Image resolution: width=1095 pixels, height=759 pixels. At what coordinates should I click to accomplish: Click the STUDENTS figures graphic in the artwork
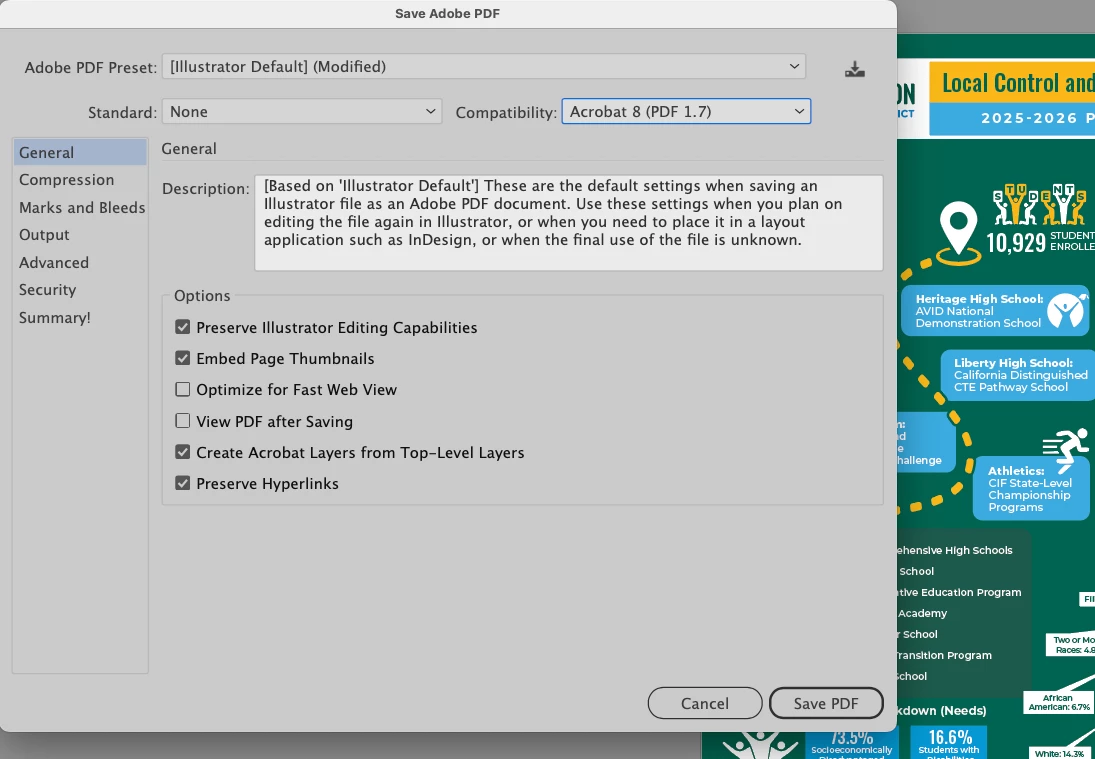[x=1040, y=204]
